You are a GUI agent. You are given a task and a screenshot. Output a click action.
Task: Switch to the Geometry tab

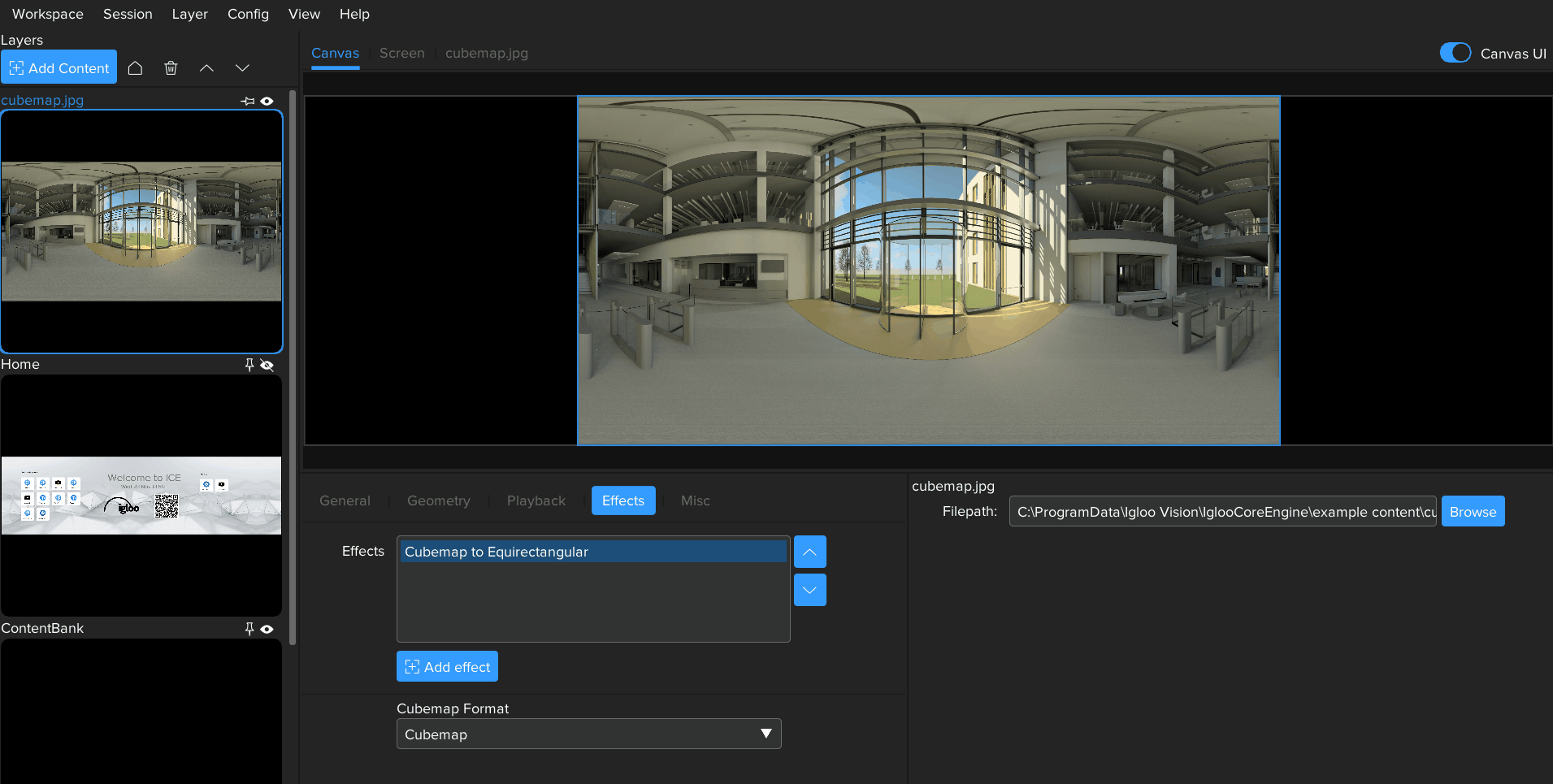pyautogui.click(x=438, y=500)
